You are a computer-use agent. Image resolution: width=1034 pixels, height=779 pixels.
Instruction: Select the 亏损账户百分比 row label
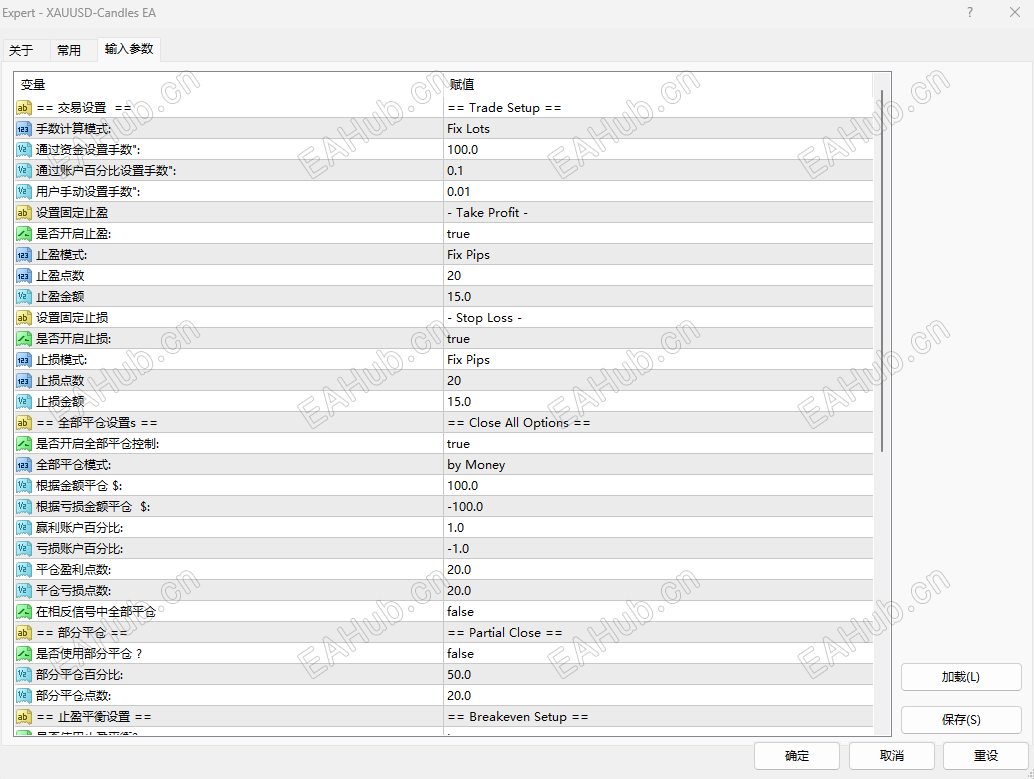click(x=79, y=549)
